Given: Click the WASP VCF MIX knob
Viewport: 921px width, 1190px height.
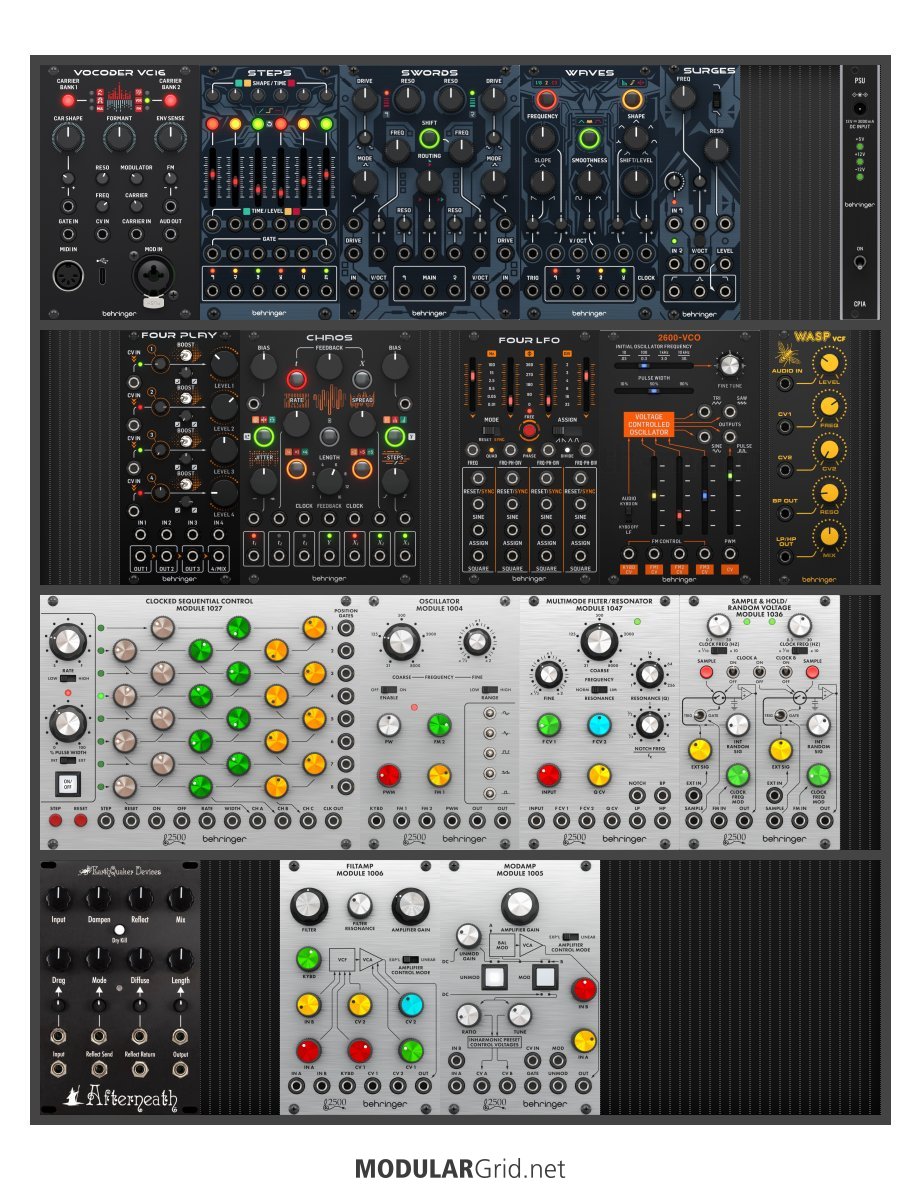Looking at the screenshot, I should click(x=828, y=536).
